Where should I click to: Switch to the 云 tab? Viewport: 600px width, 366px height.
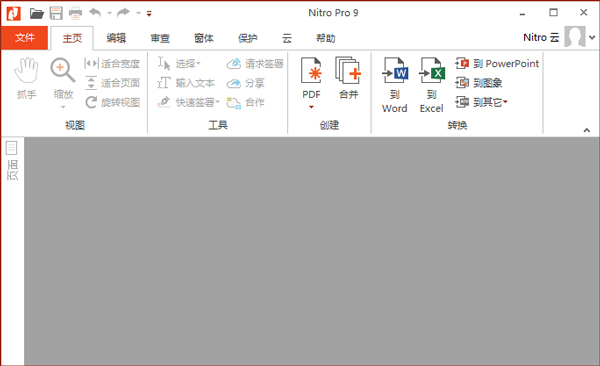pos(287,38)
